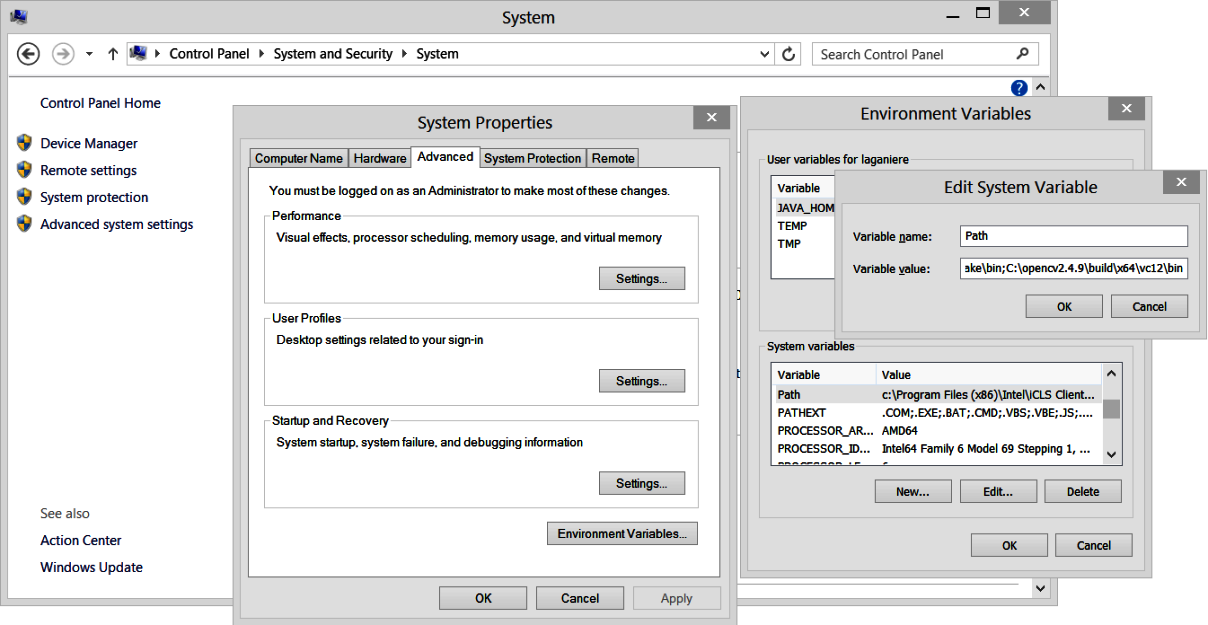This screenshot has width=1208, height=625.
Task: Click the search magnifier icon
Action: 1022,54
